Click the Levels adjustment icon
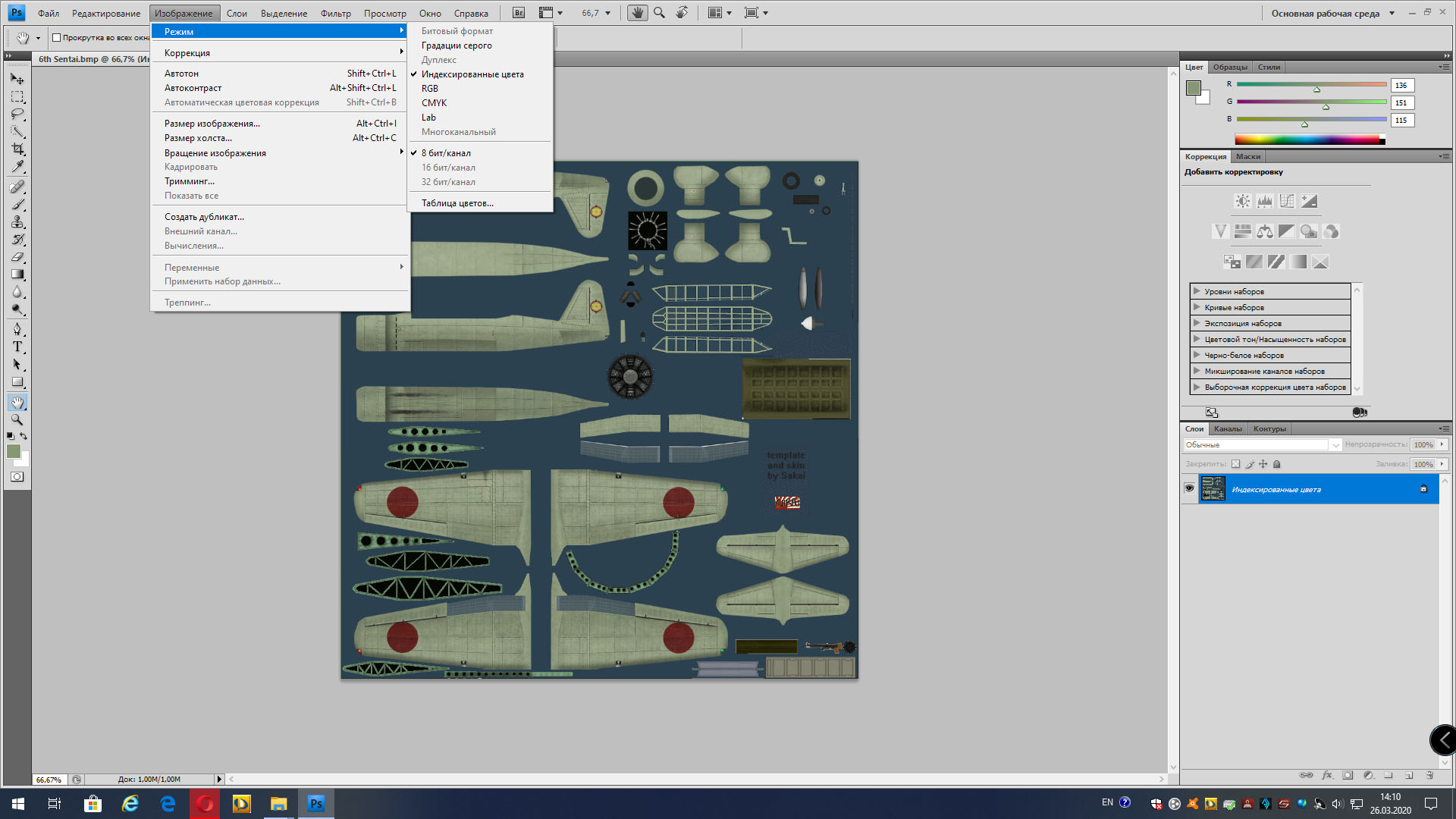1456x819 pixels. pyautogui.click(x=1264, y=201)
